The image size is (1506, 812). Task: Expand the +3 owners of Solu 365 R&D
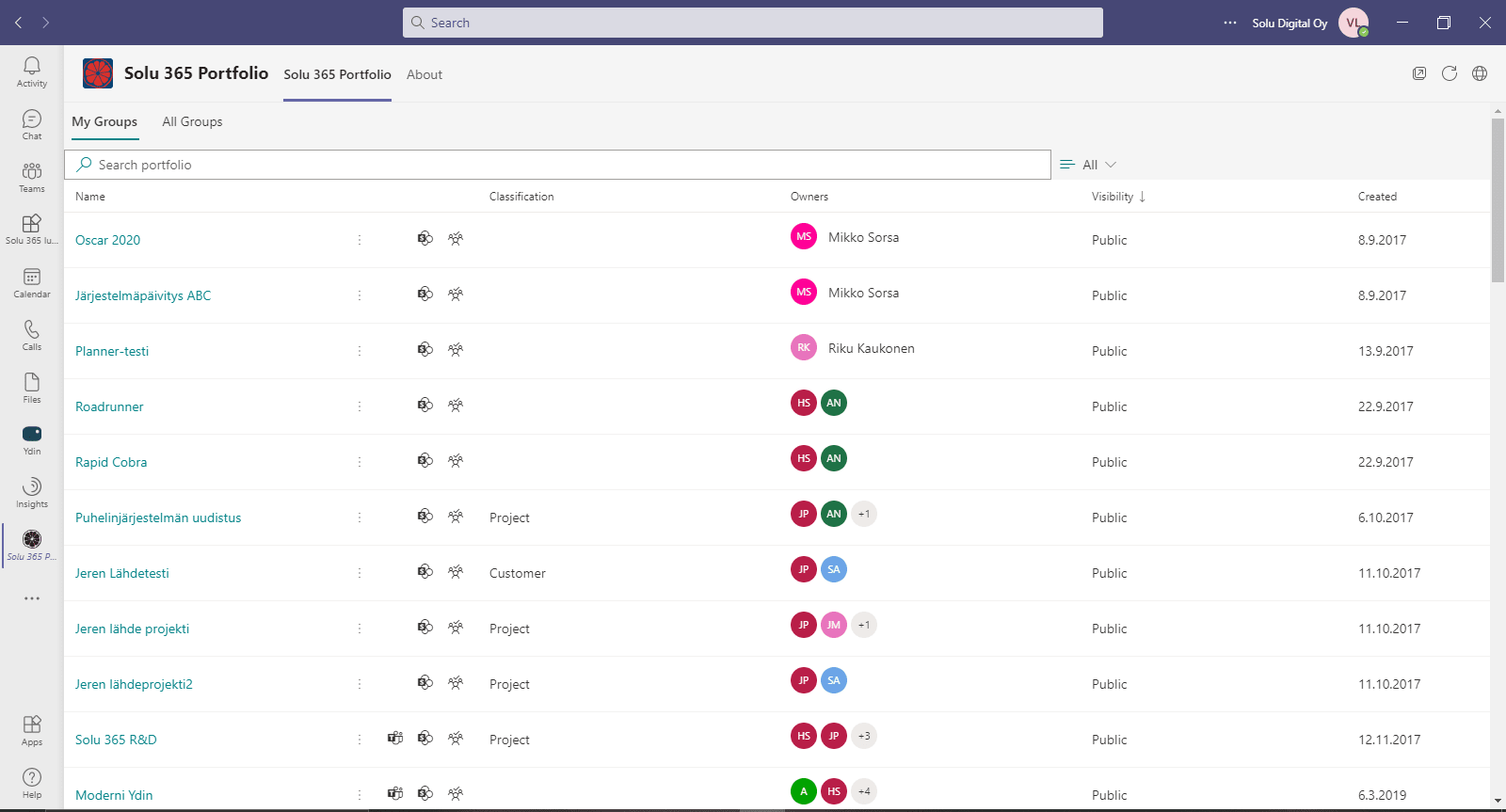(x=864, y=736)
